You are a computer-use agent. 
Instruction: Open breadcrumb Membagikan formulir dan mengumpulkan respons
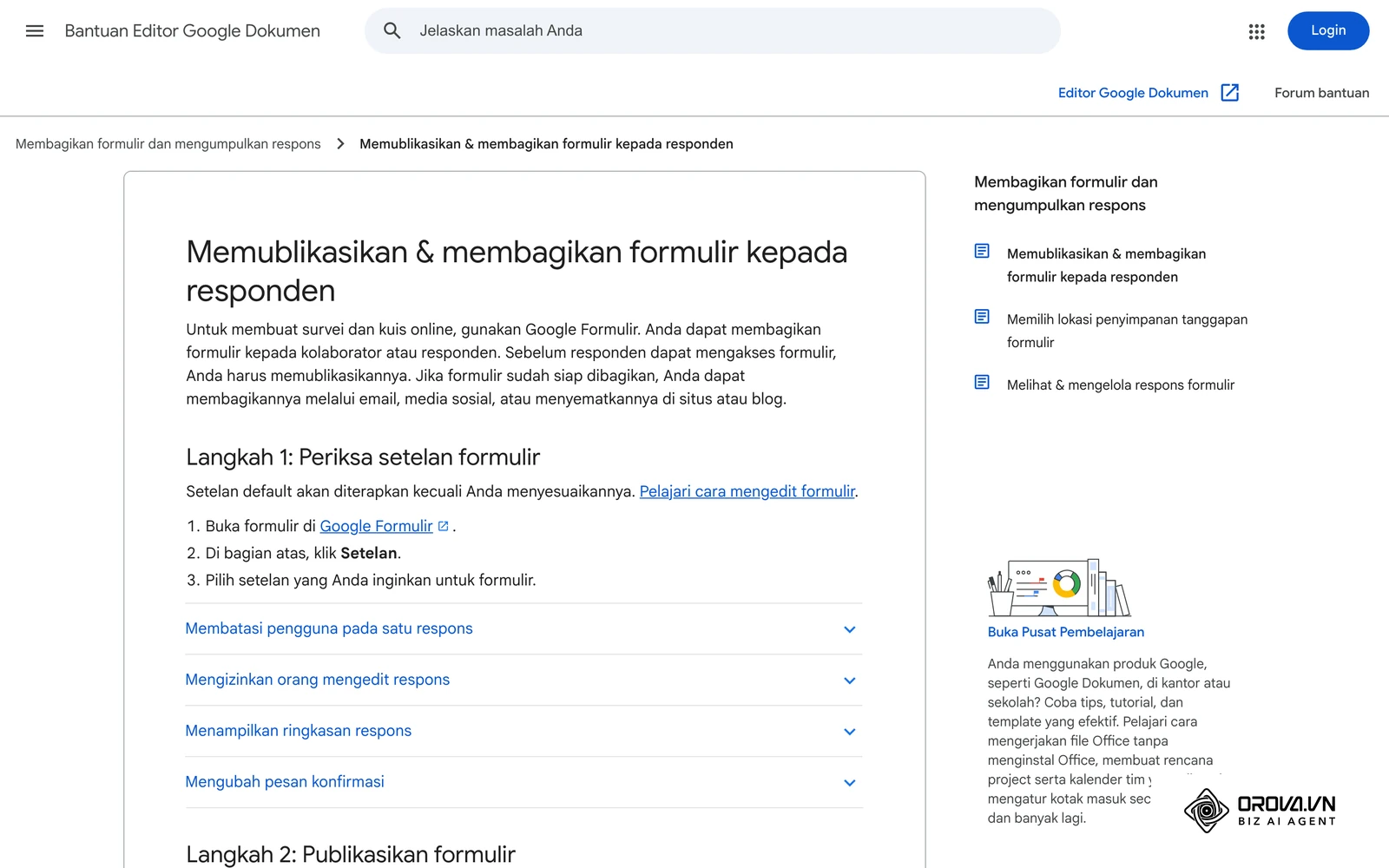[168, 144]
